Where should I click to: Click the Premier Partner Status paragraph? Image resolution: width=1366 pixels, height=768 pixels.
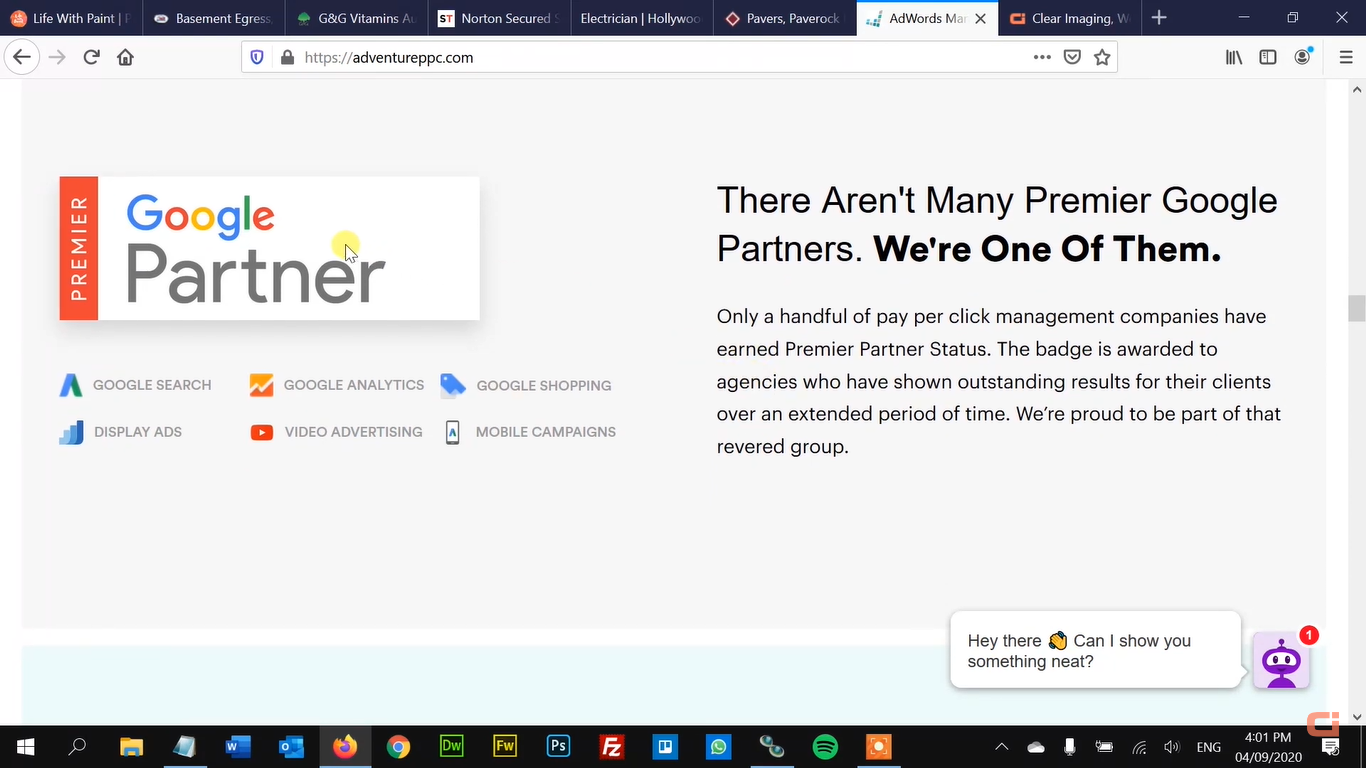tap(998, 381)
